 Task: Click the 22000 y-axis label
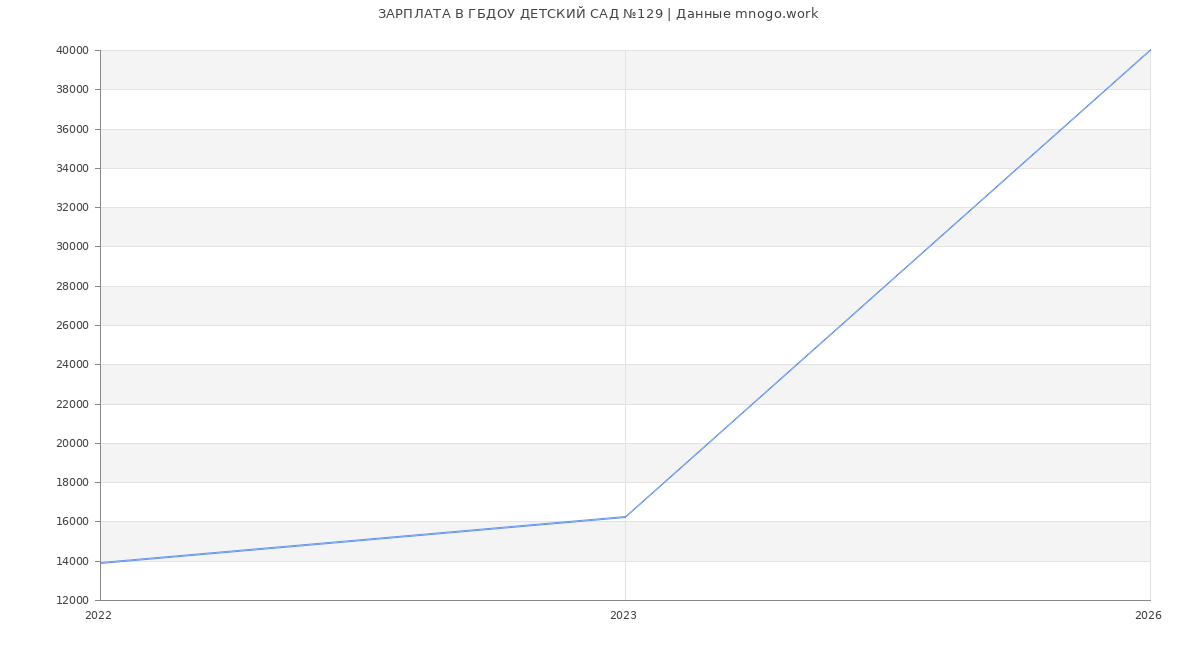[73, 404]
